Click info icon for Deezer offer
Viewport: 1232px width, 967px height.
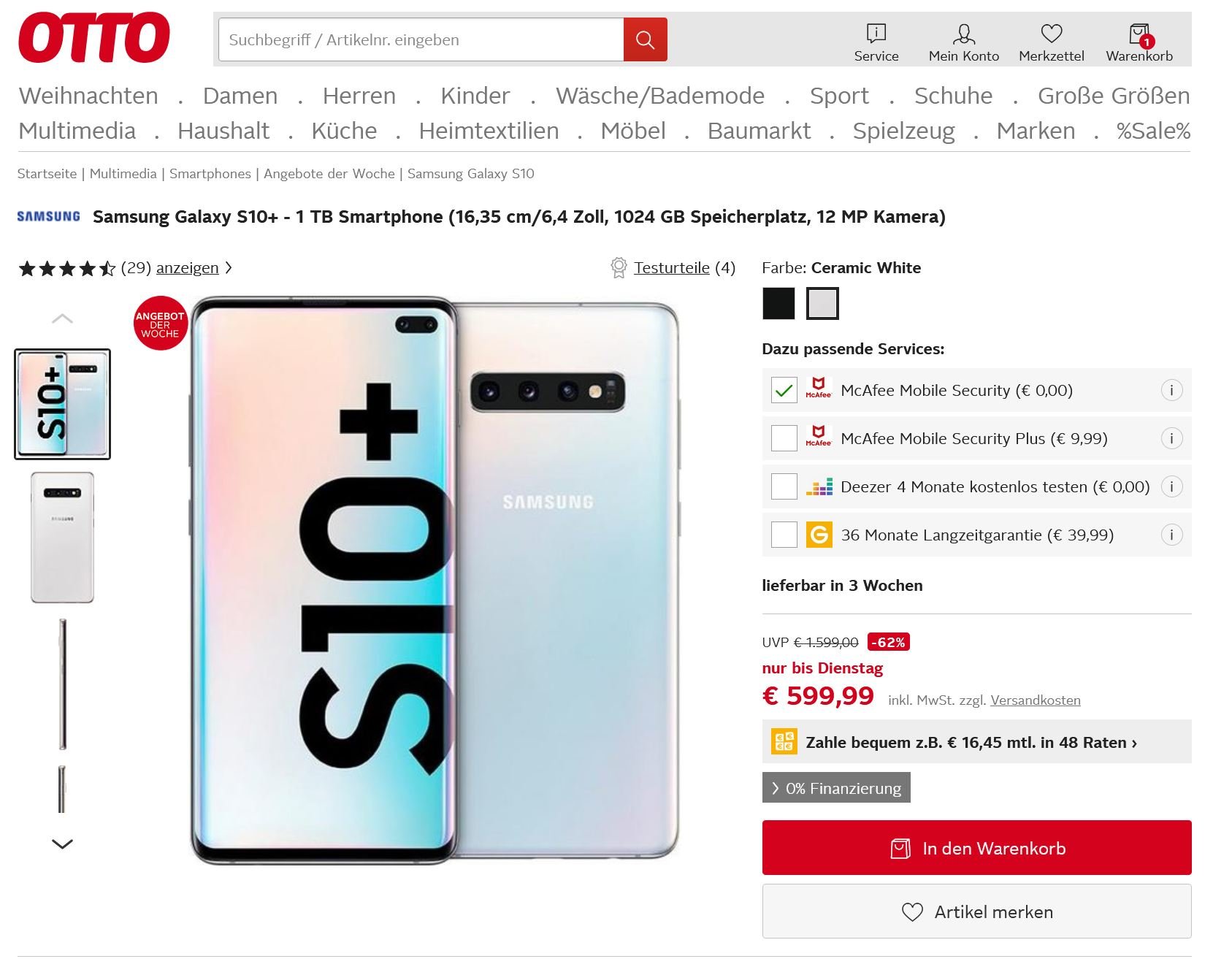pyautogui.click(x=1171, y=486)
